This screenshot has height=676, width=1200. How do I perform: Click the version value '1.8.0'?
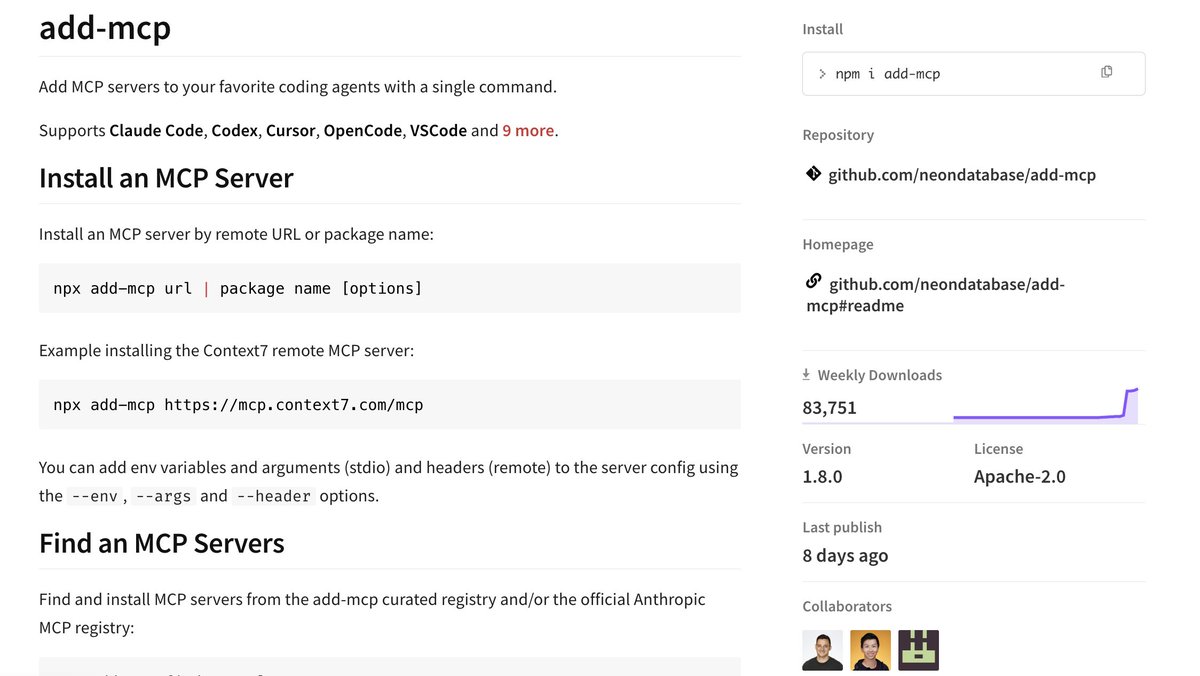click(x=822, y=477)
